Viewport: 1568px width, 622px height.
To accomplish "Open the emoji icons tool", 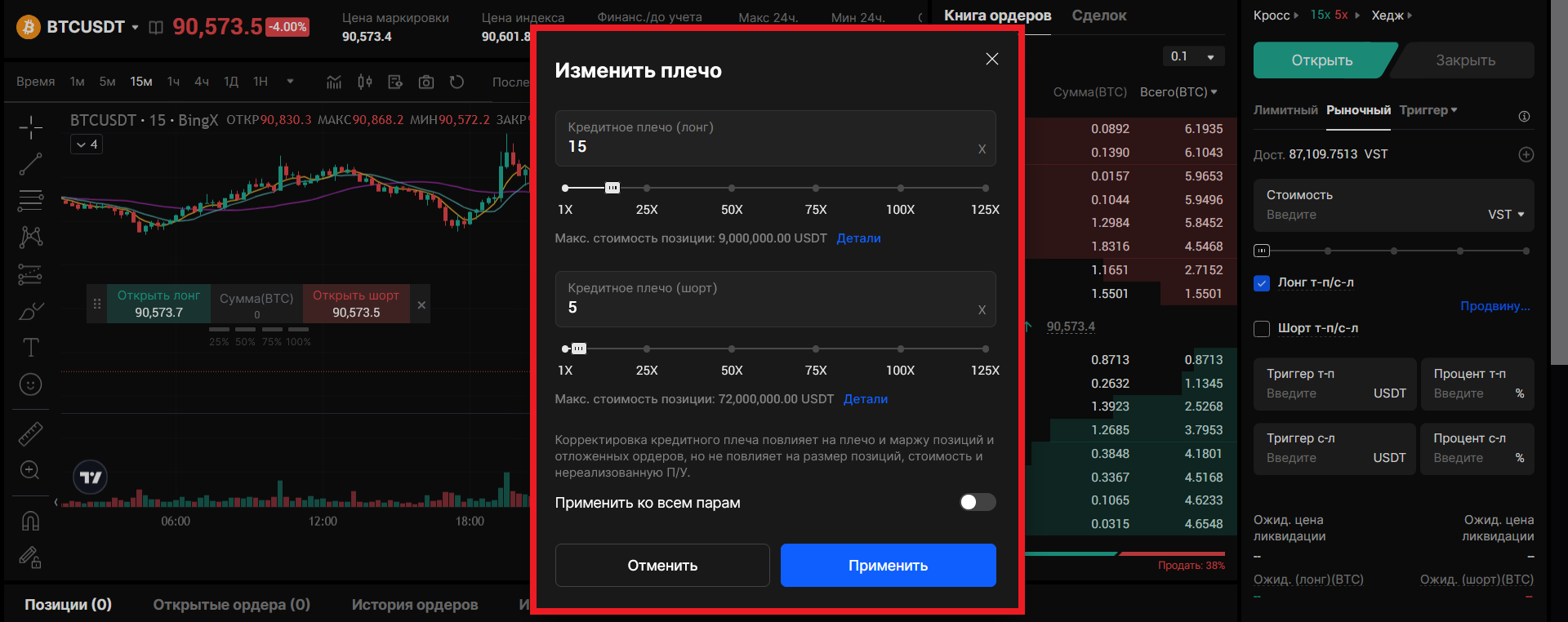I will pos(30,384).
